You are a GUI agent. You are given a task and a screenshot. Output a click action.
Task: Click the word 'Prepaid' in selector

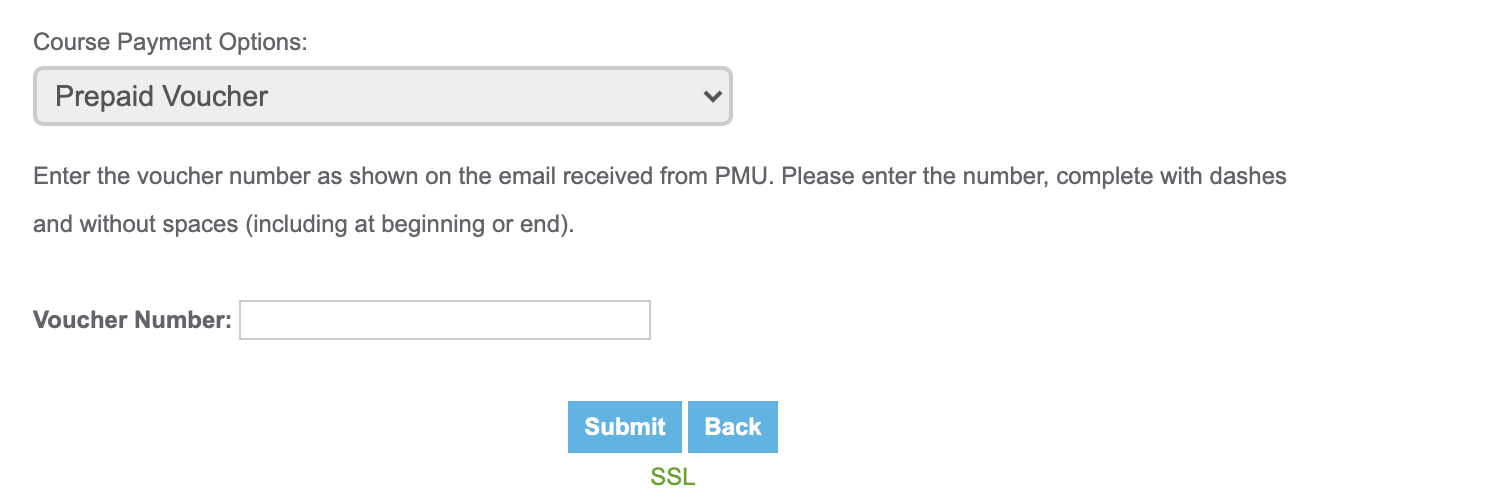(105, 97)
